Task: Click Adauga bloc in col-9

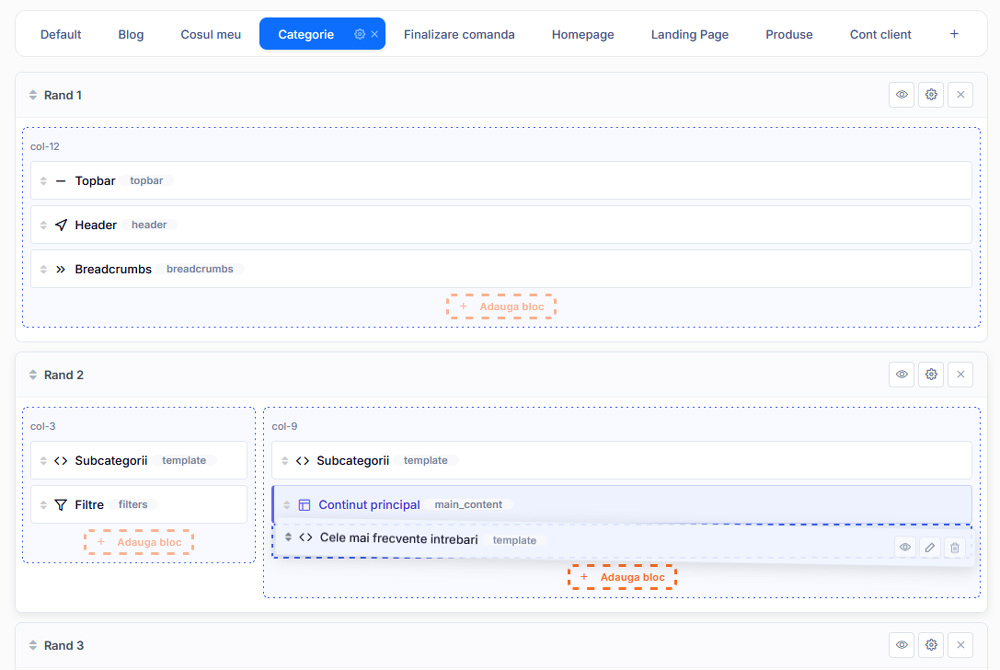Action: [x=622, y=577]
